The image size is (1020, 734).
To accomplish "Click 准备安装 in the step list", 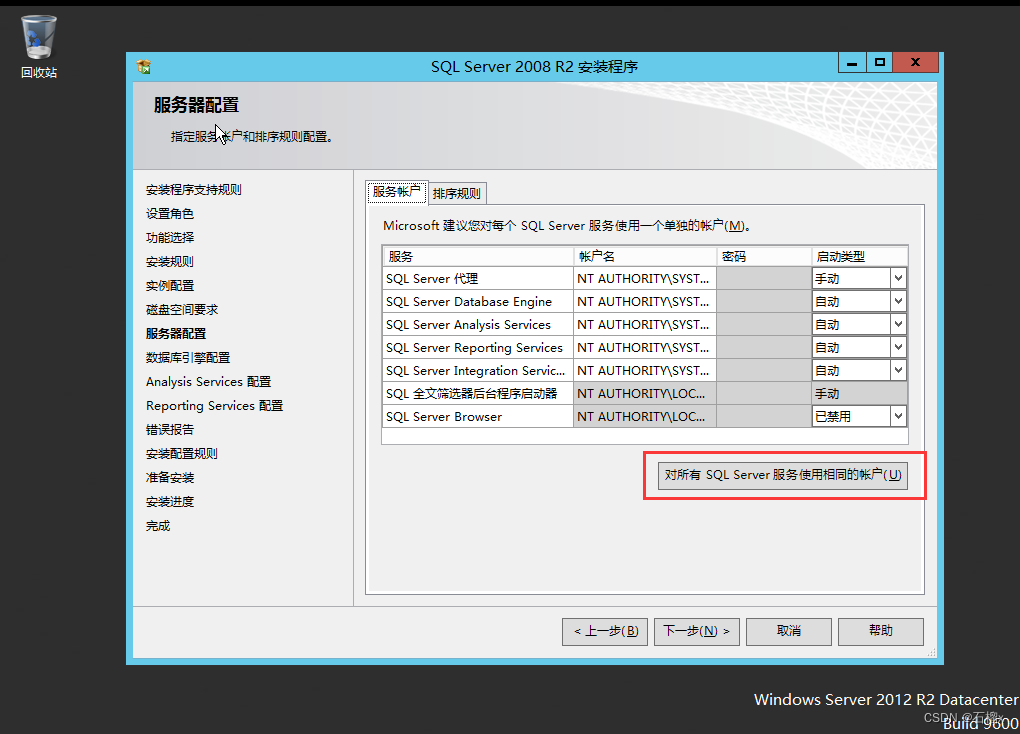I will 169,478.
